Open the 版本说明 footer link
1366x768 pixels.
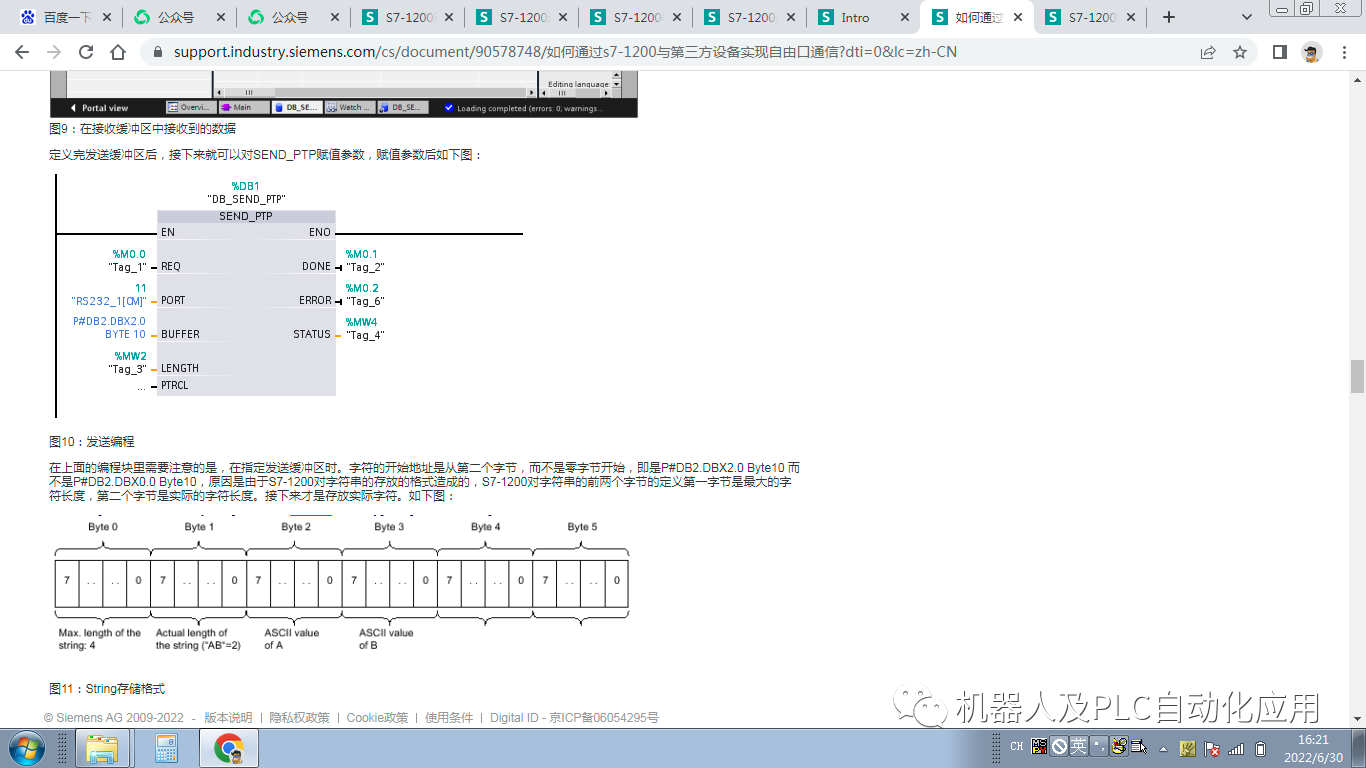coord(228,718)
